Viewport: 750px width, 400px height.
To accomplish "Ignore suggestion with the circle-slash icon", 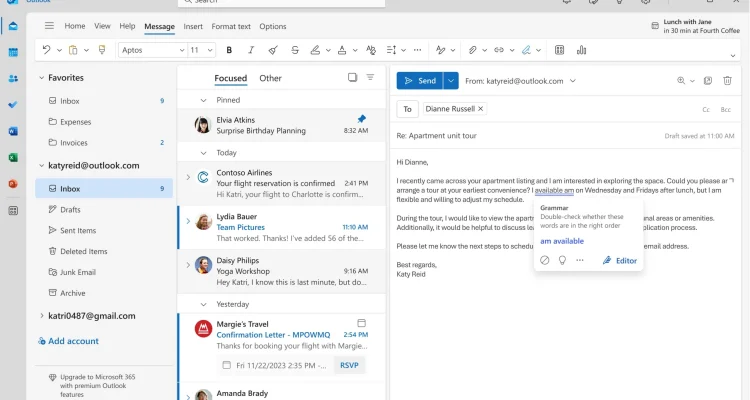I will coord(544,260).
